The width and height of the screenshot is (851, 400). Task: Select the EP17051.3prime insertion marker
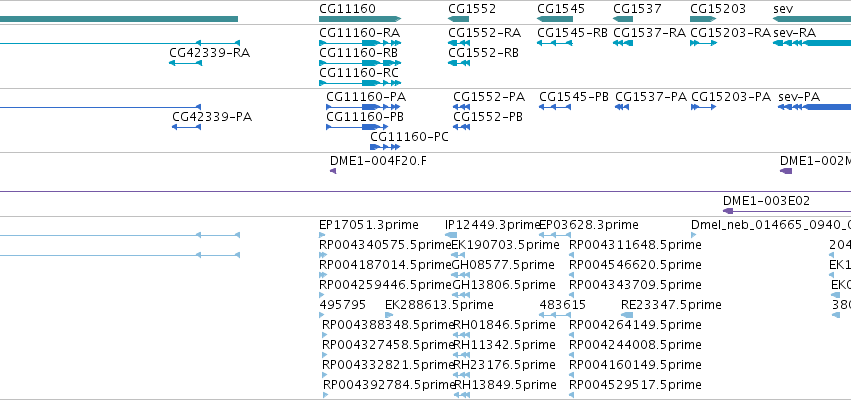322,235
